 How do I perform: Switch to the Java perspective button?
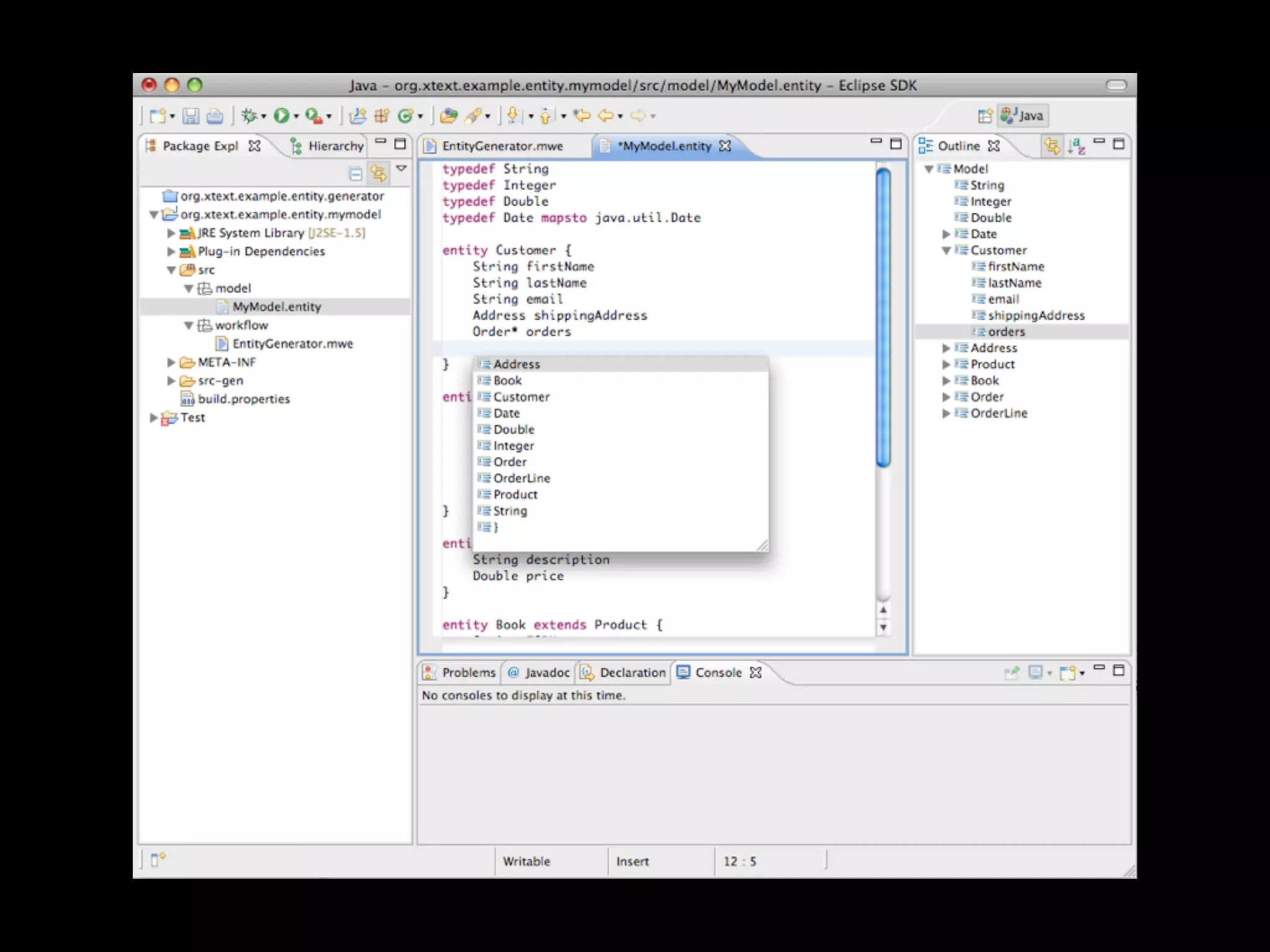coord(1023,116)
